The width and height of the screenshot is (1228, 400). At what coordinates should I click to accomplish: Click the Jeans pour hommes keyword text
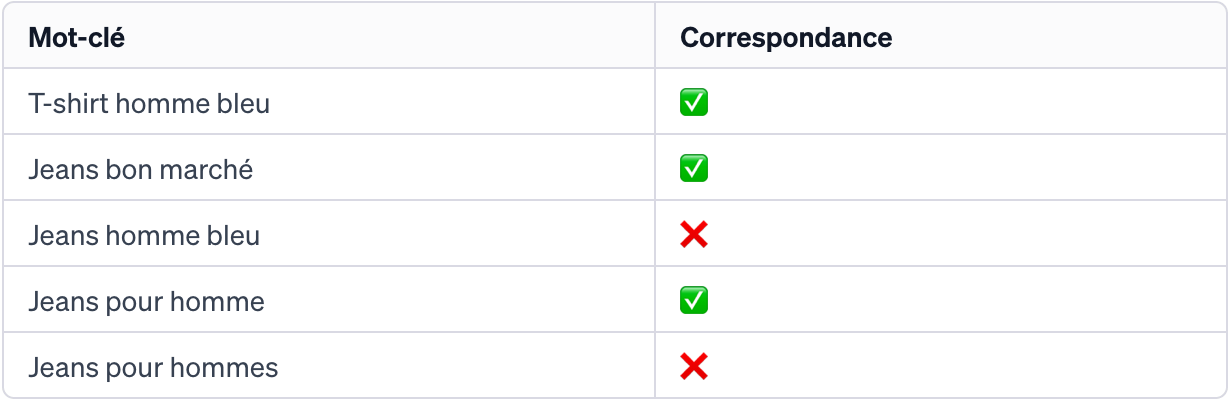point(153,367)
